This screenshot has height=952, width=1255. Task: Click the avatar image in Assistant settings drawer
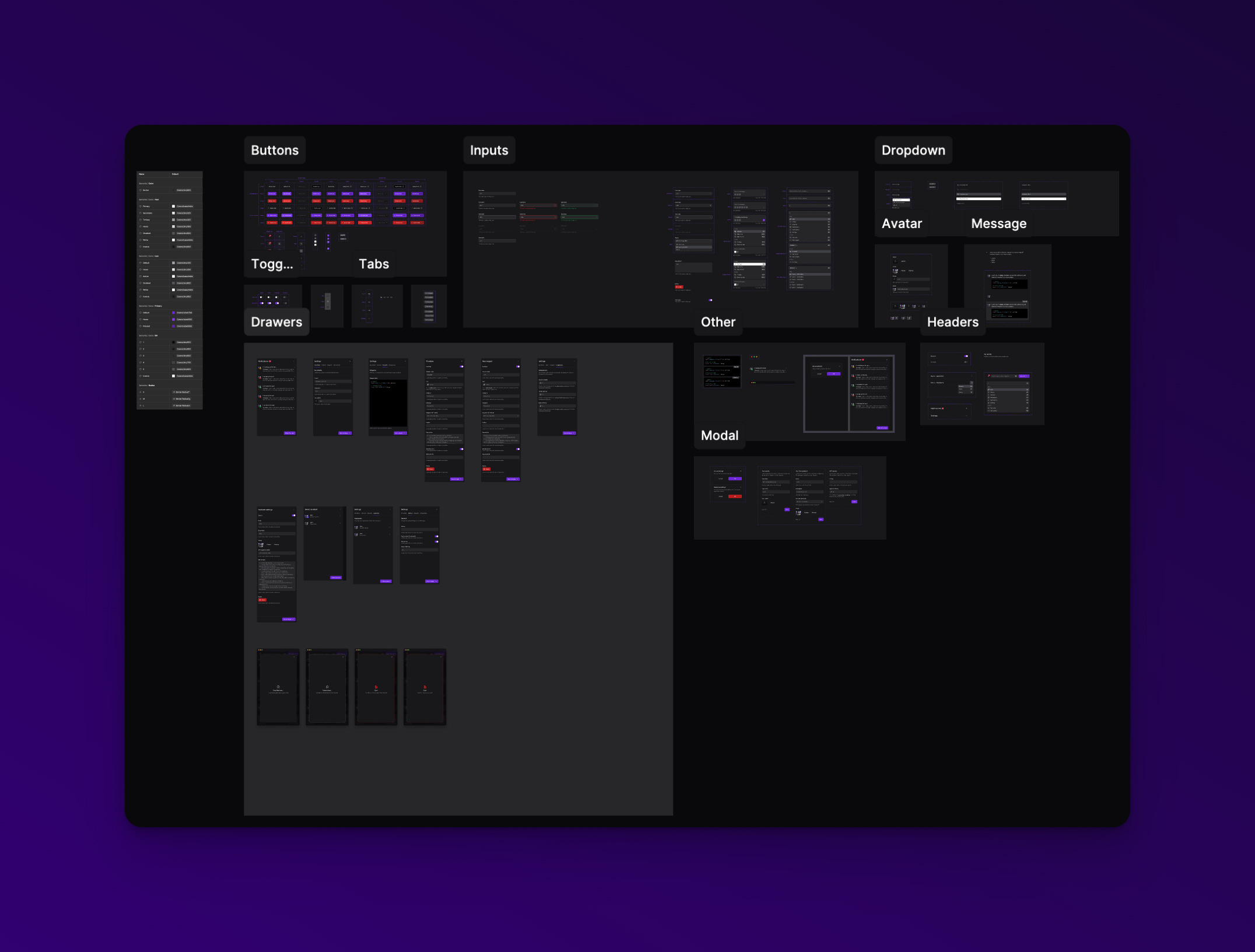(261, 544)
